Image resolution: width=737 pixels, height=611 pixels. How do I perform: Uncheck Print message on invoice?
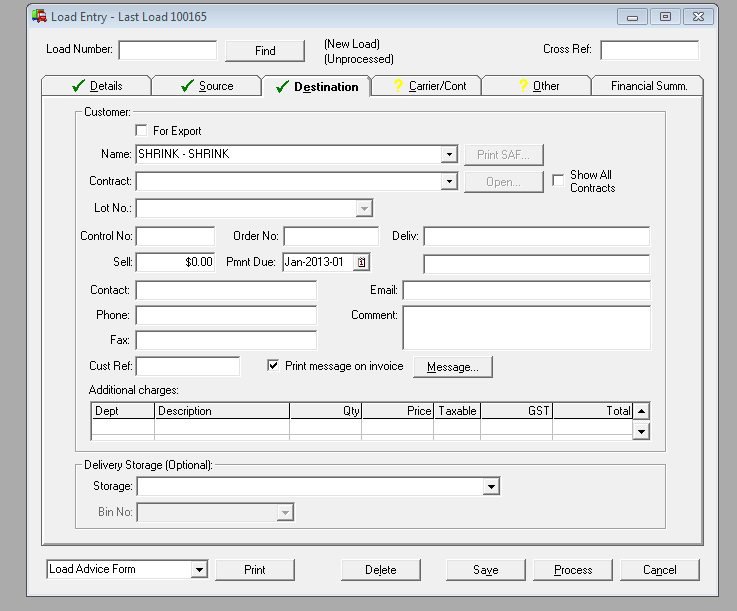[x=273, y=366]
